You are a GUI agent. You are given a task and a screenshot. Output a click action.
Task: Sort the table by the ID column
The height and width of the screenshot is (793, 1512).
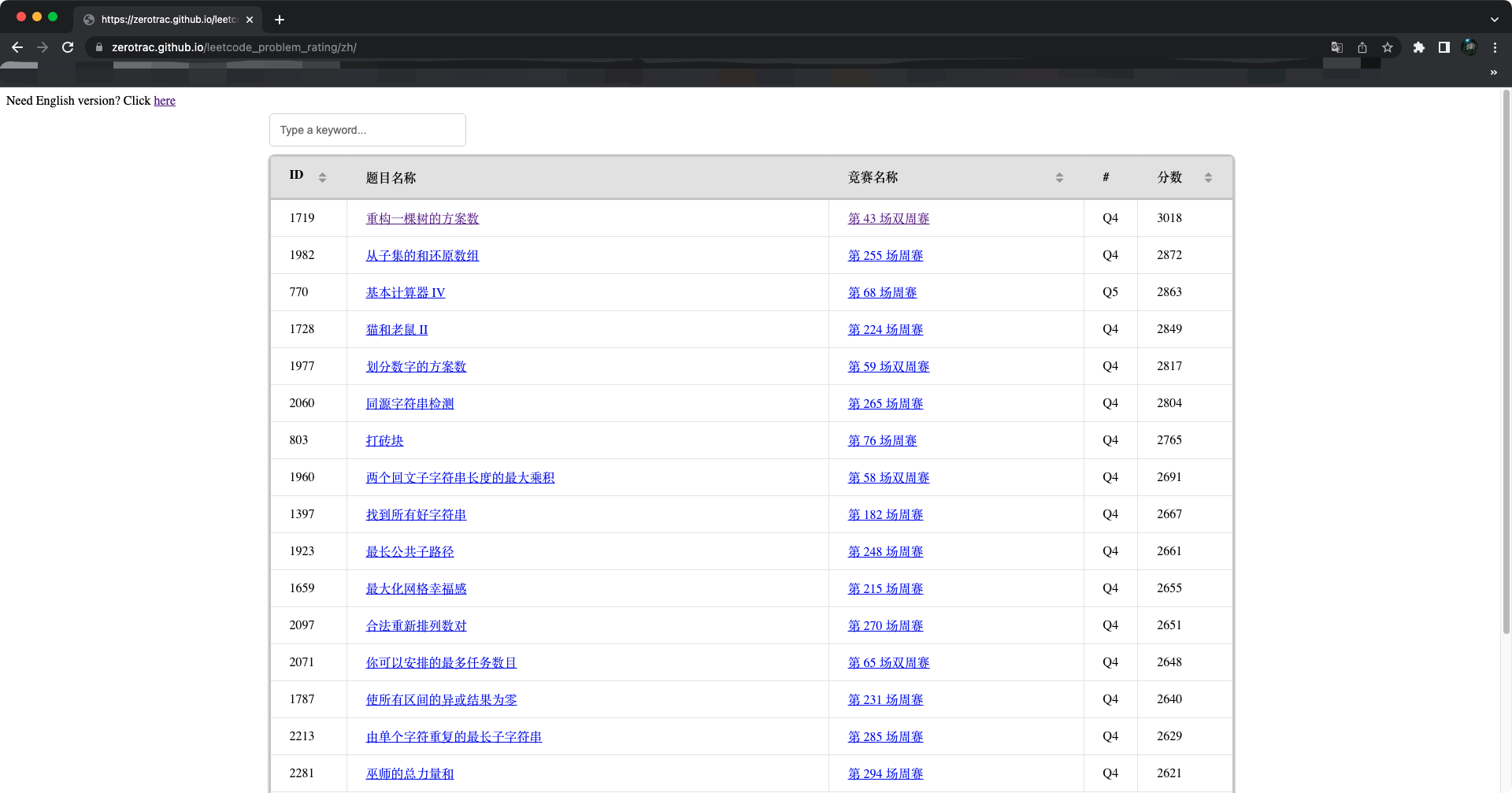pyautogui.click(x=322, y=177)
